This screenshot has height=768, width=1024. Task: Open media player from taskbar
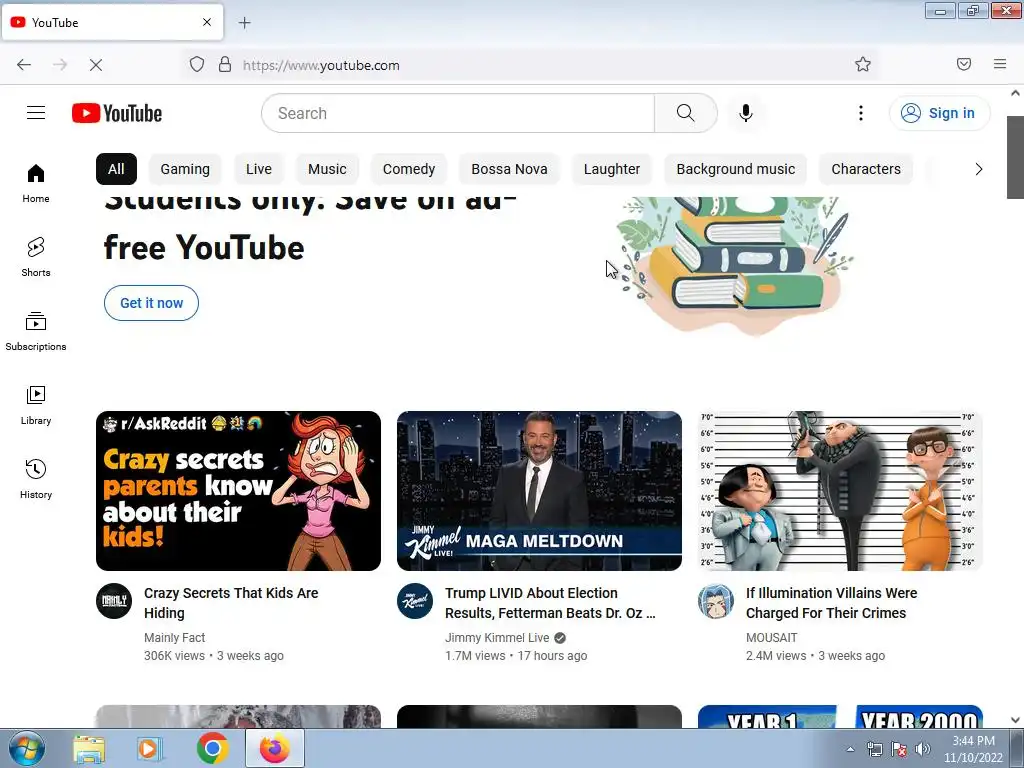pos(150,749)
